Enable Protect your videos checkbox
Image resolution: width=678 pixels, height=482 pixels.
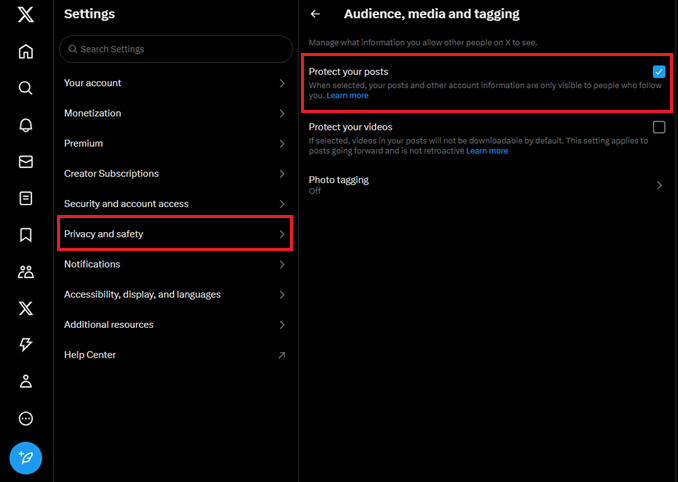pos(658,127)
